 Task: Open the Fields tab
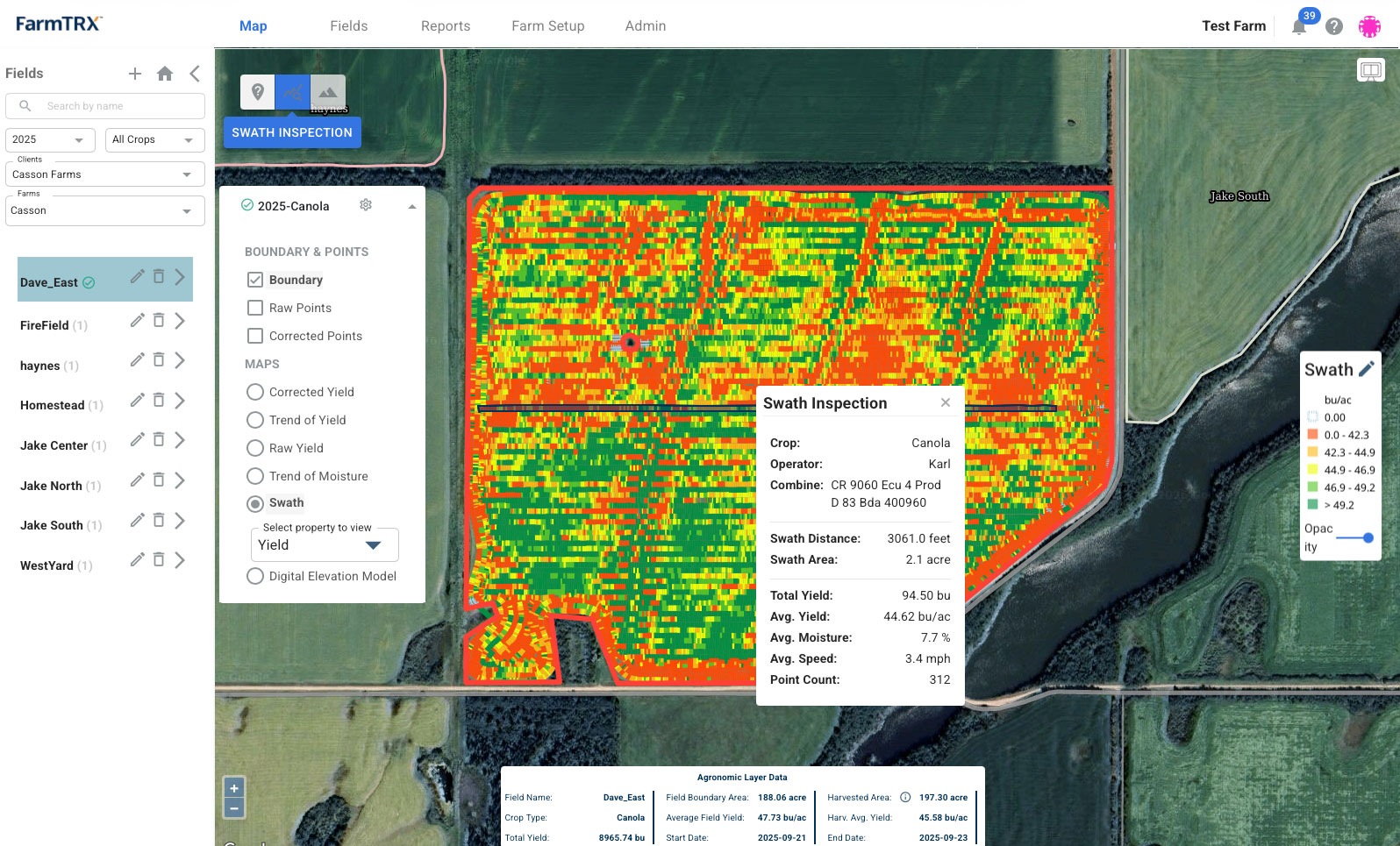pos(349,26)
